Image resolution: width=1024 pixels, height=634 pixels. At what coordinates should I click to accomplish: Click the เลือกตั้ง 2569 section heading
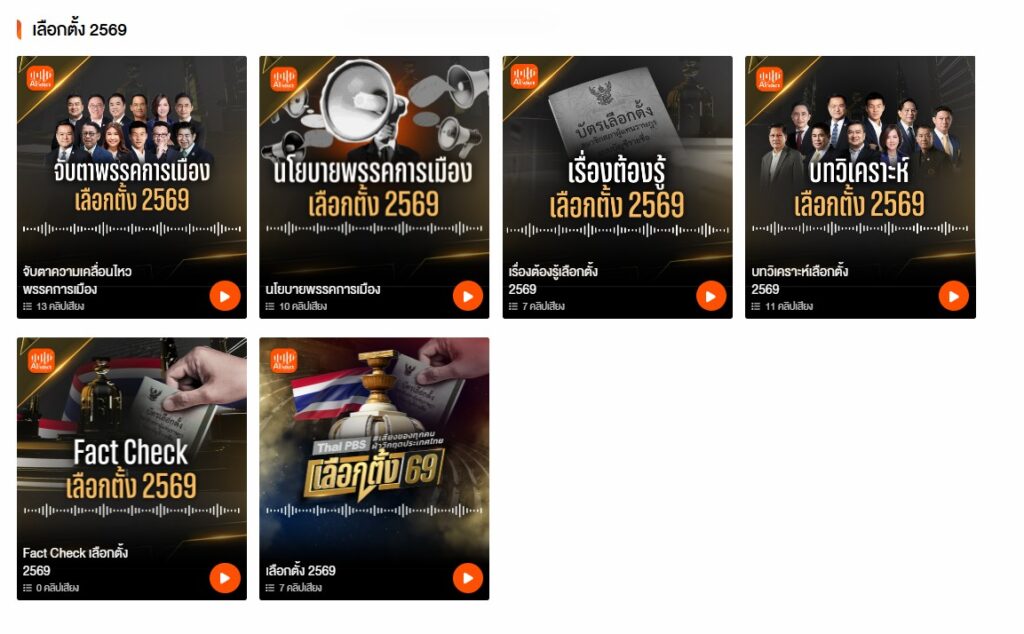click(79, 29)
